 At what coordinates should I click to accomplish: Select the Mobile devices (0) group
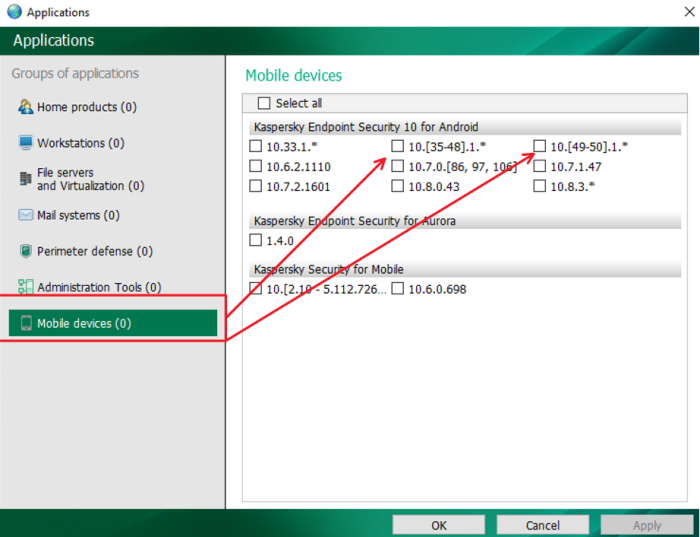point(113,323)
